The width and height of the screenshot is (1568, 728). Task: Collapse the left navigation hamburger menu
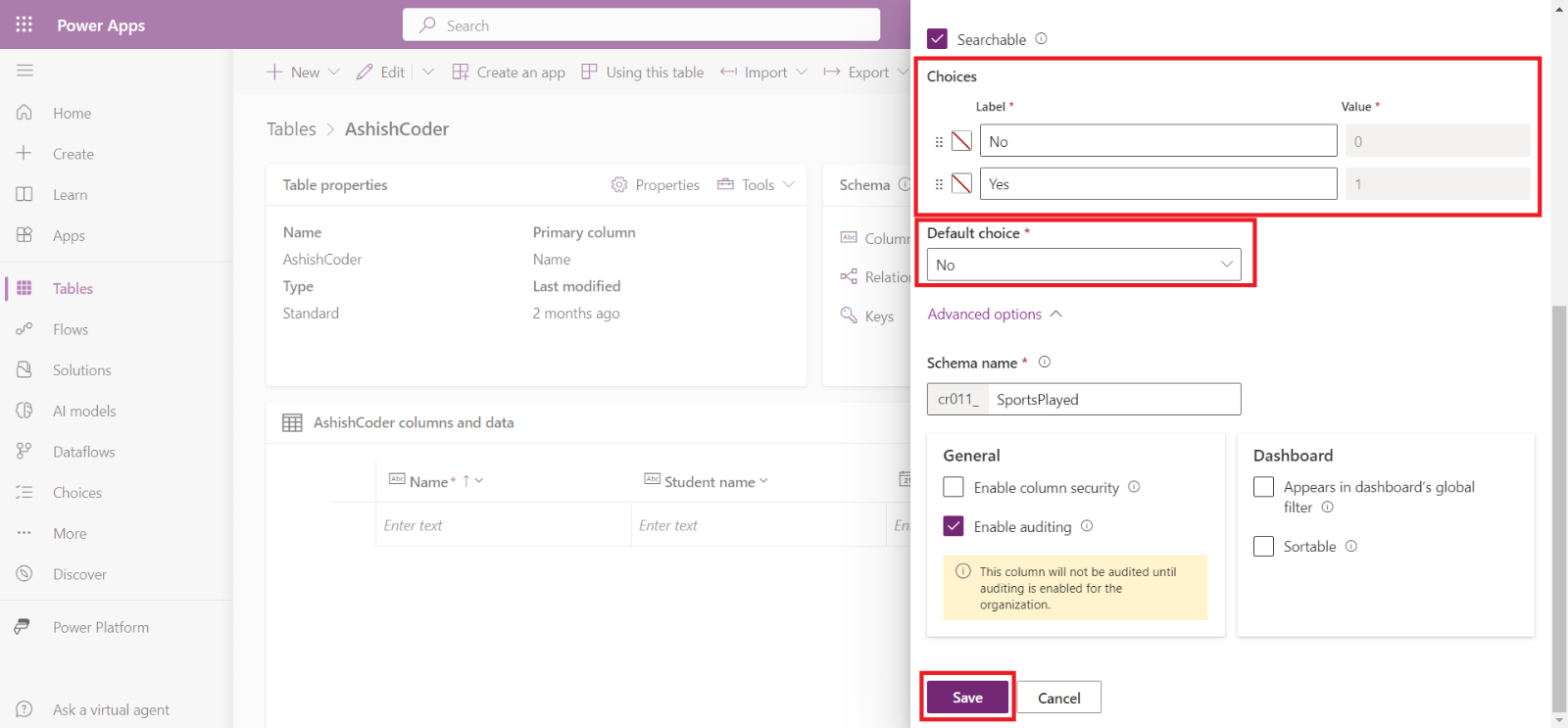[x=24, y=71]
